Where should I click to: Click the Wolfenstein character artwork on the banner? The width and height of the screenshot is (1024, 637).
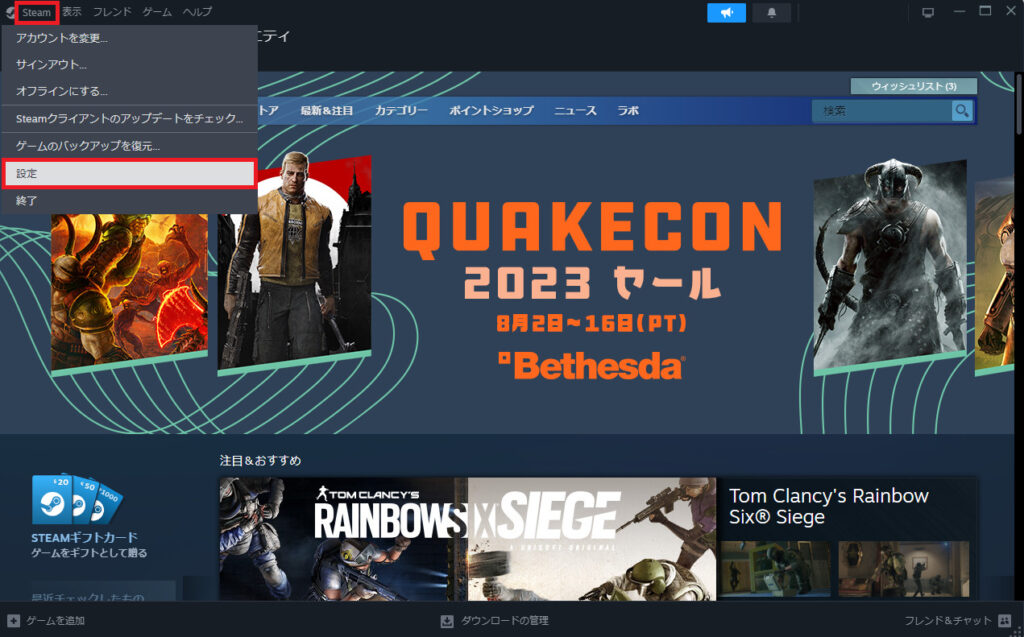point(295,263)
